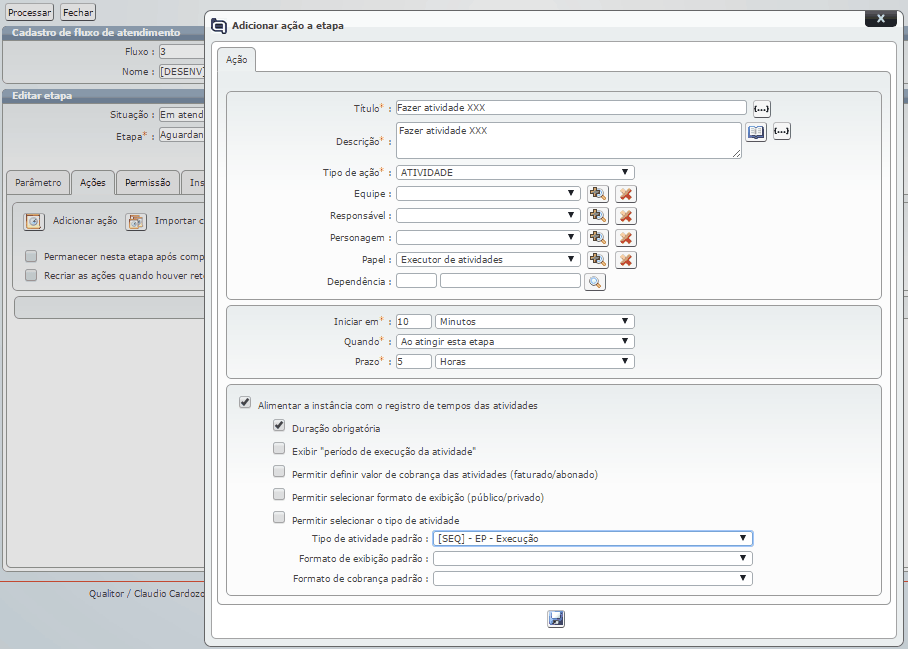
Task: Switch to the Permissão tab
Action: (x=148, y=183)
